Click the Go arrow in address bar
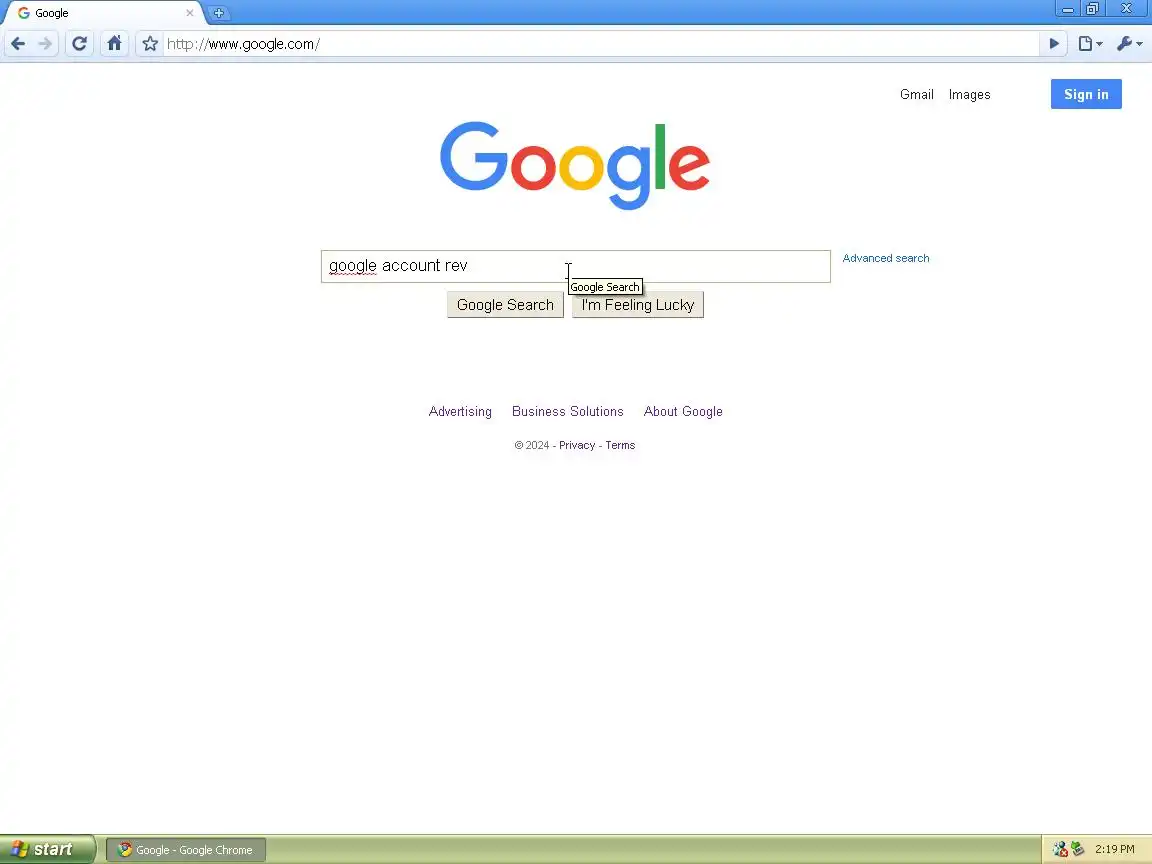The height and width of the screenshot is (864, 1152). tap(1054, 44)
